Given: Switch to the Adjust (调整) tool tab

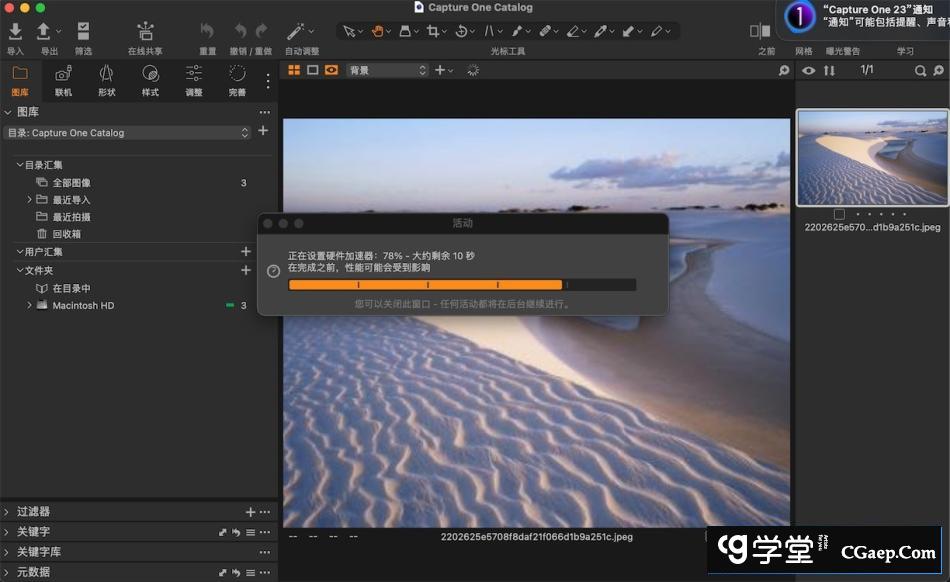Looking at the screenshot, I should (194, 73).
